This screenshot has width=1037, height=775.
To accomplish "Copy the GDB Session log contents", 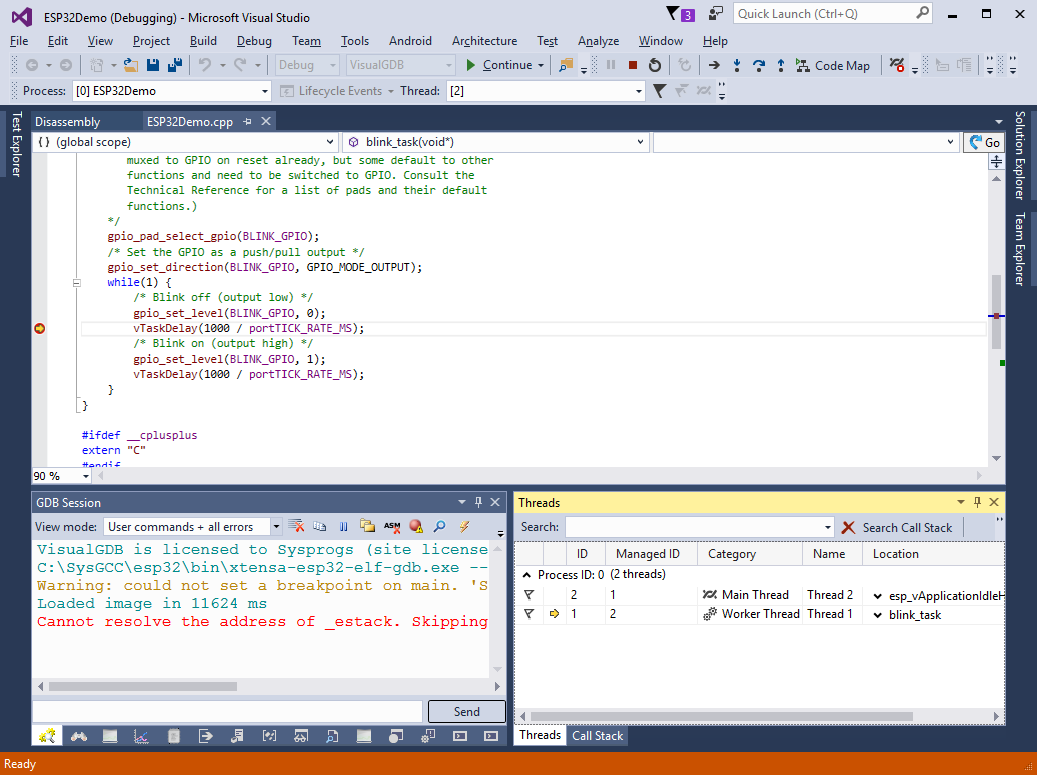I will click(x=319, y=526).
